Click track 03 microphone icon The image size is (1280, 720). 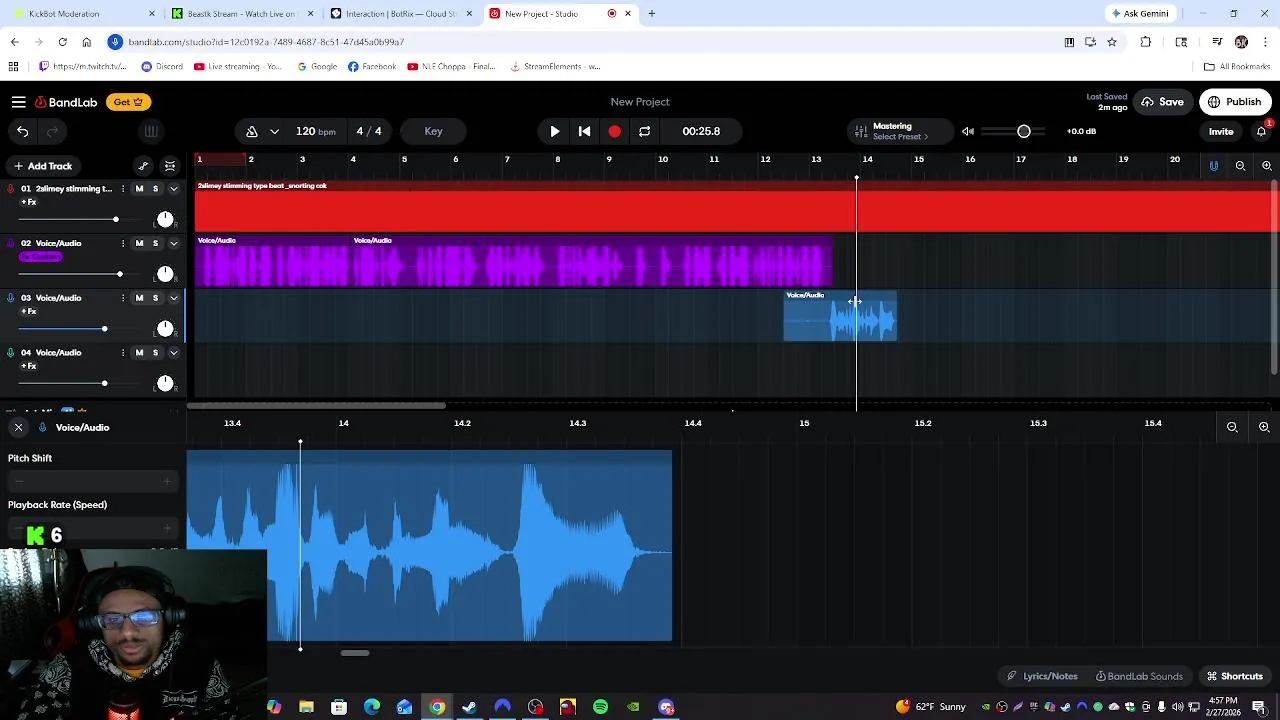(x=11, y=298)
